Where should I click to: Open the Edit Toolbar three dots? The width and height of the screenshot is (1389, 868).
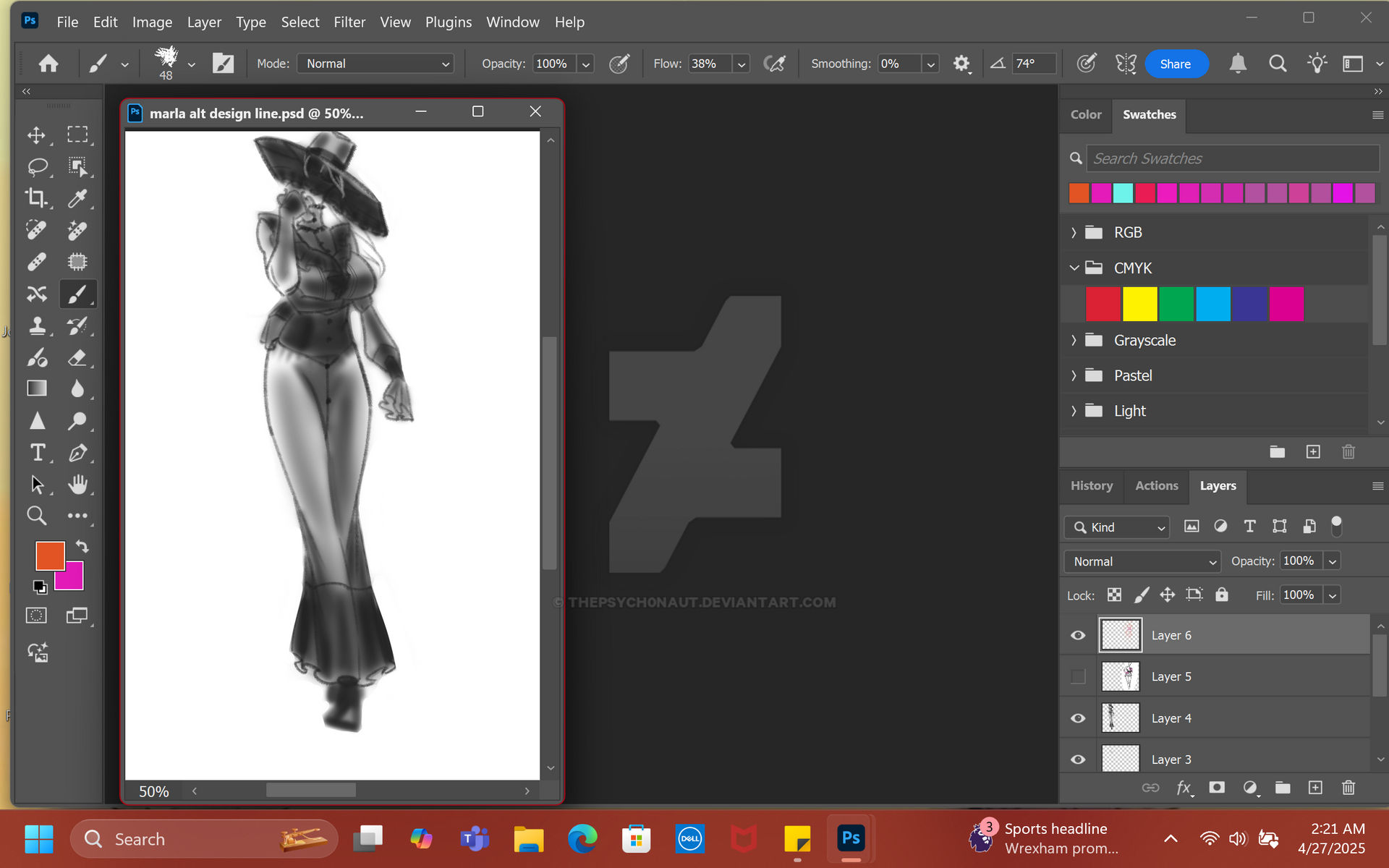[77, 516]
